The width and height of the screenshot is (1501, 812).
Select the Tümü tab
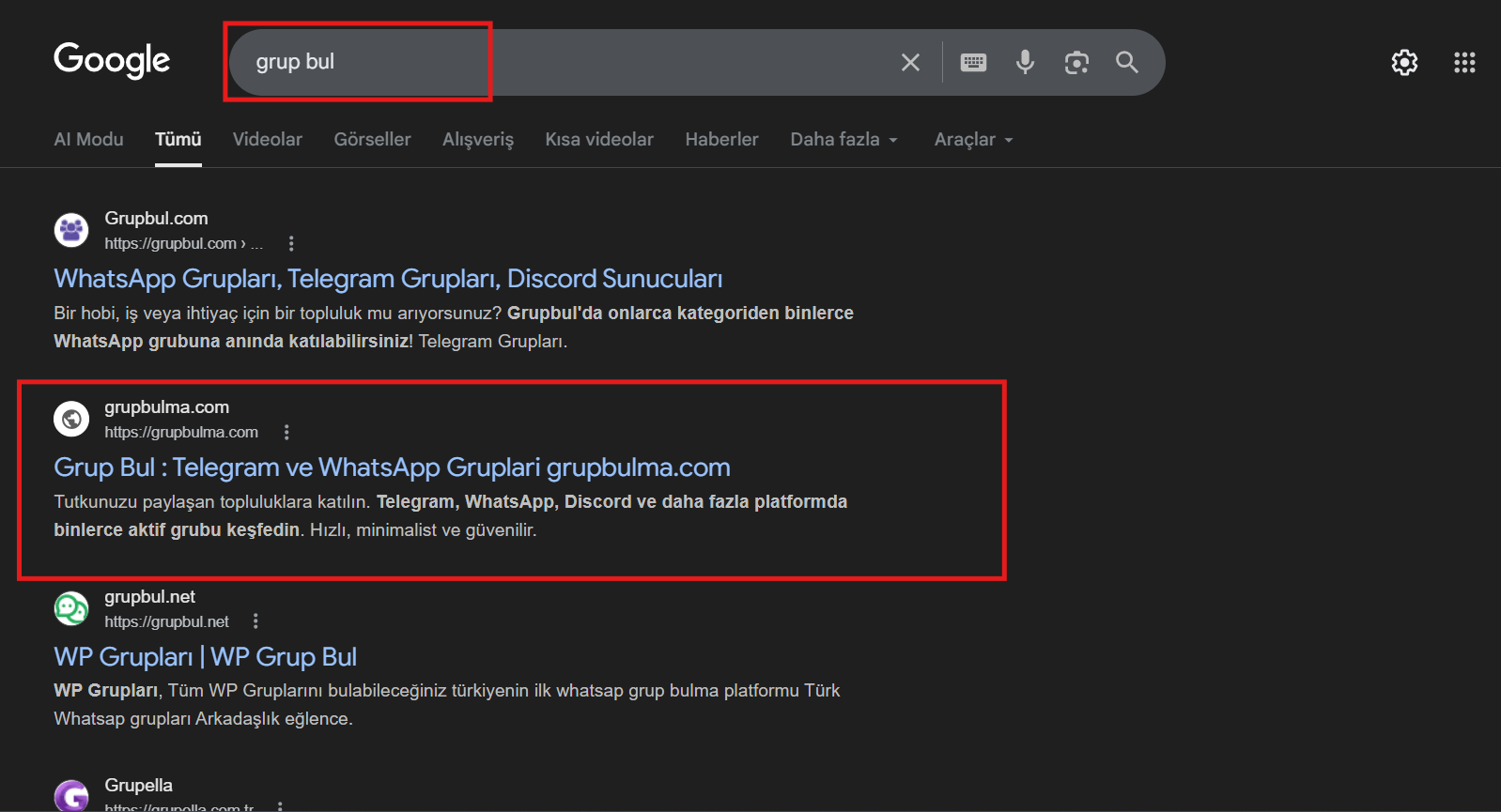(178, 139)
